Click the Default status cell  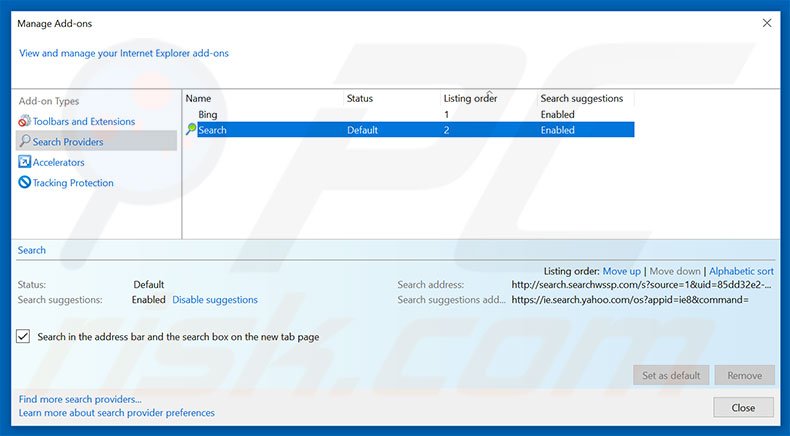[362, 130]
